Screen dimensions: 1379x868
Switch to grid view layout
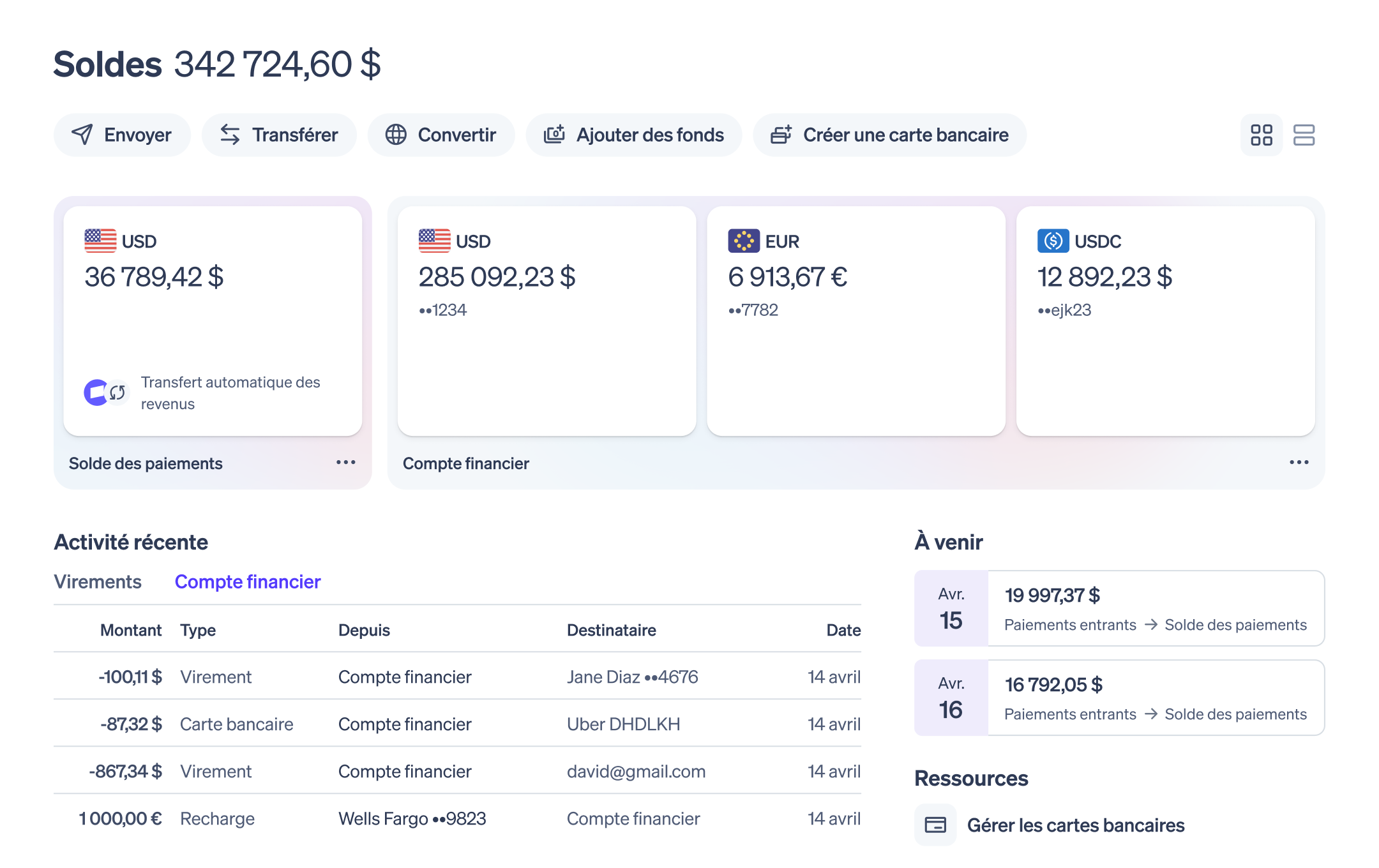point(1262,135)
